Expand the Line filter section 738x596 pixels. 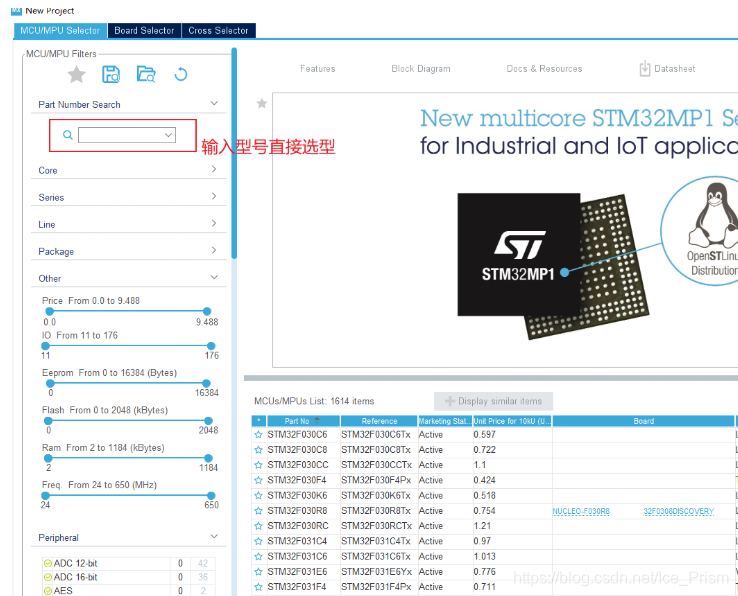point(214,223)
